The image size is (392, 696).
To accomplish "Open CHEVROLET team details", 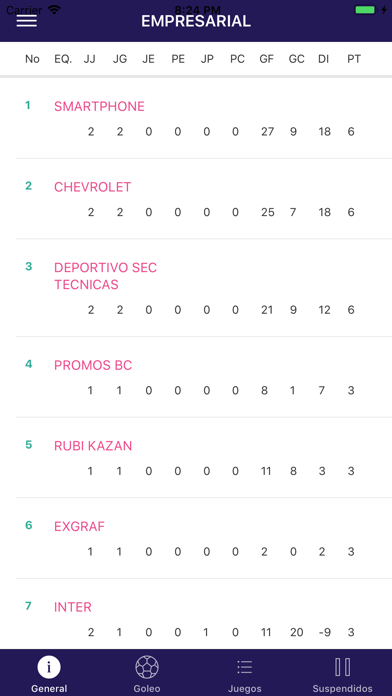I will (92, 187).
